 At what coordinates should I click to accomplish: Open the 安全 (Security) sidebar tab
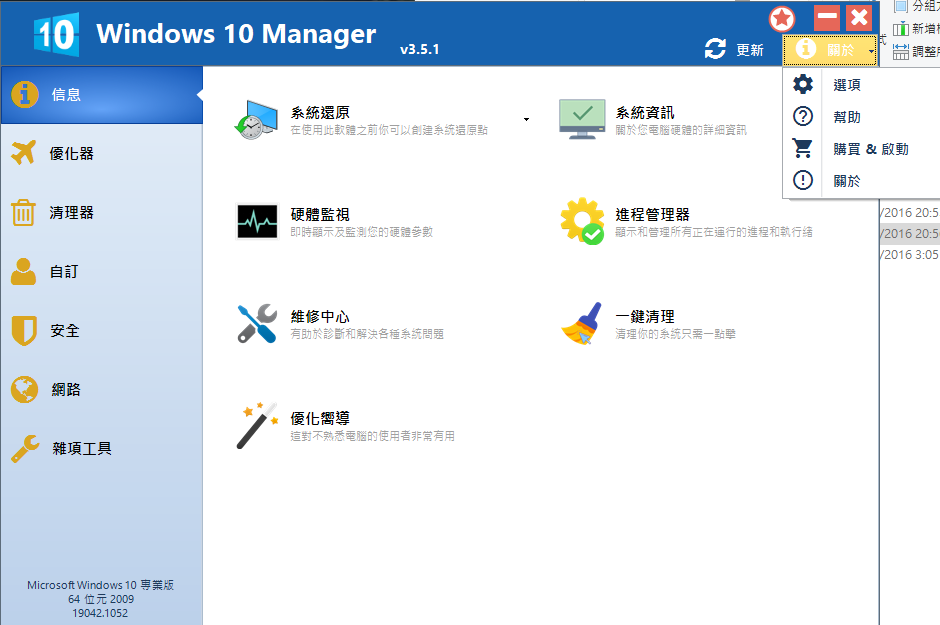pos(65,331)
